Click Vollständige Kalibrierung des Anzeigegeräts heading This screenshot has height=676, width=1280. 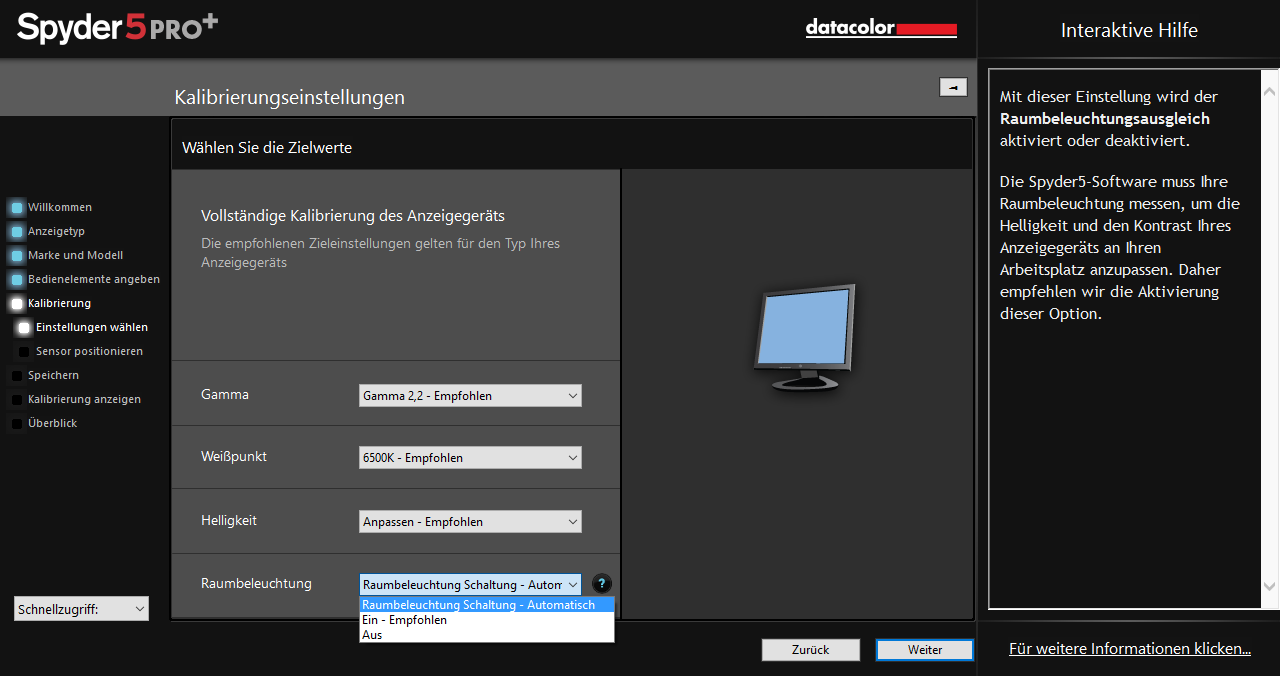click(x=353, y=216)
